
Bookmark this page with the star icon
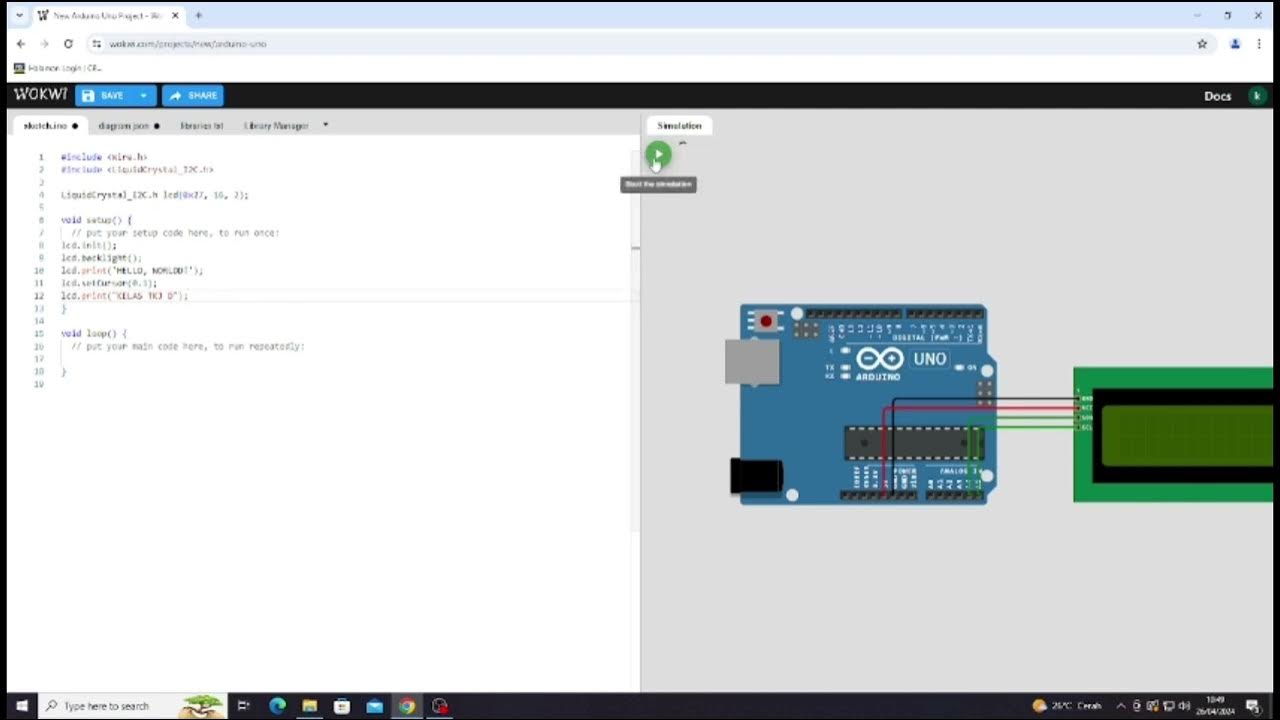[1202, 44]
